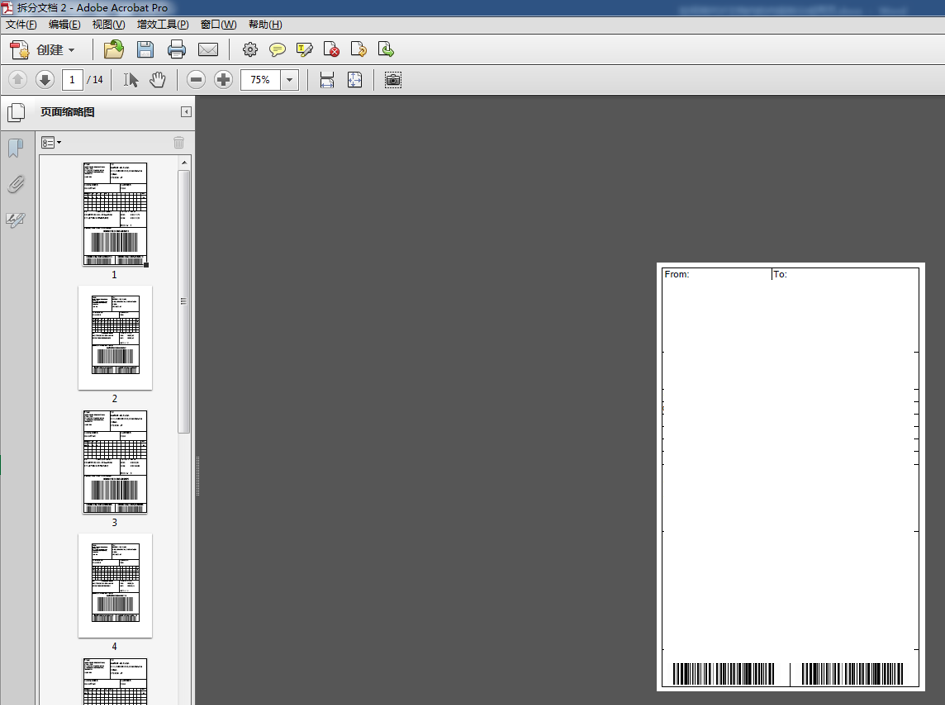This screenshot has width=945, height=705.
Task: Click the 页面缩略图 panel title
Action: point(68,111)
